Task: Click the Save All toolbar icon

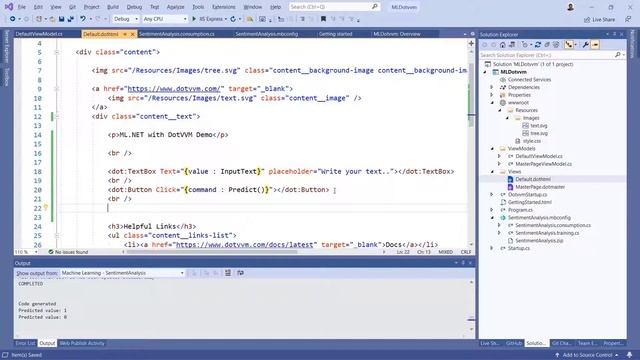Action: tap(70, 19)
